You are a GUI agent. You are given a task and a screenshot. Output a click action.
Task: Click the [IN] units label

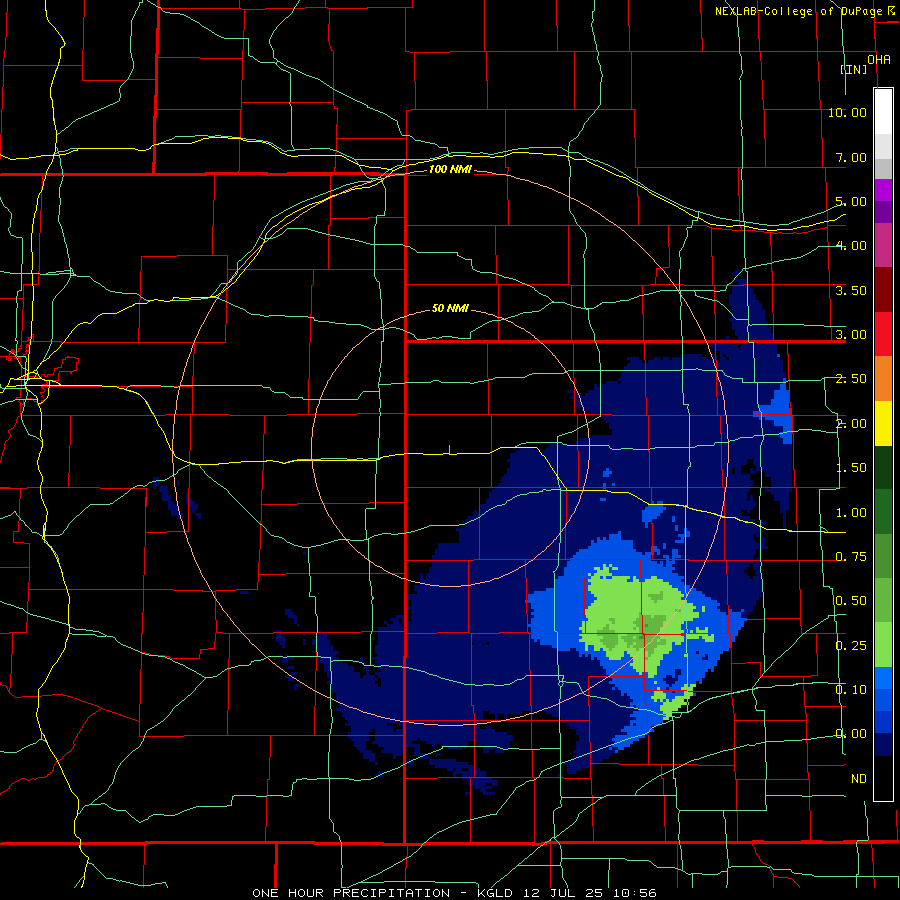click(854, 69)
